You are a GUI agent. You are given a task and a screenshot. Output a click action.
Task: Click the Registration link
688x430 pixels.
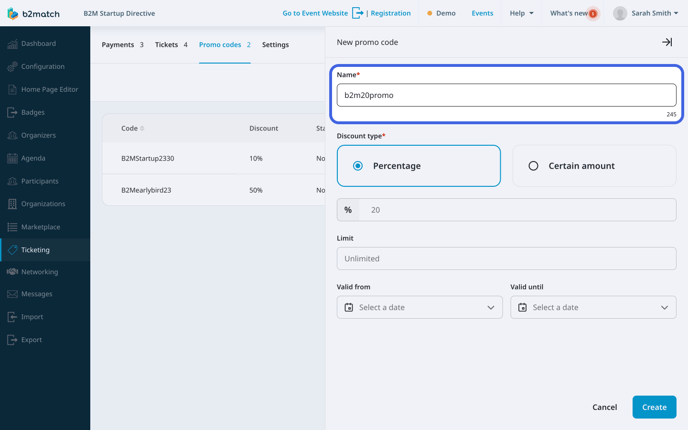pos(391,13)
